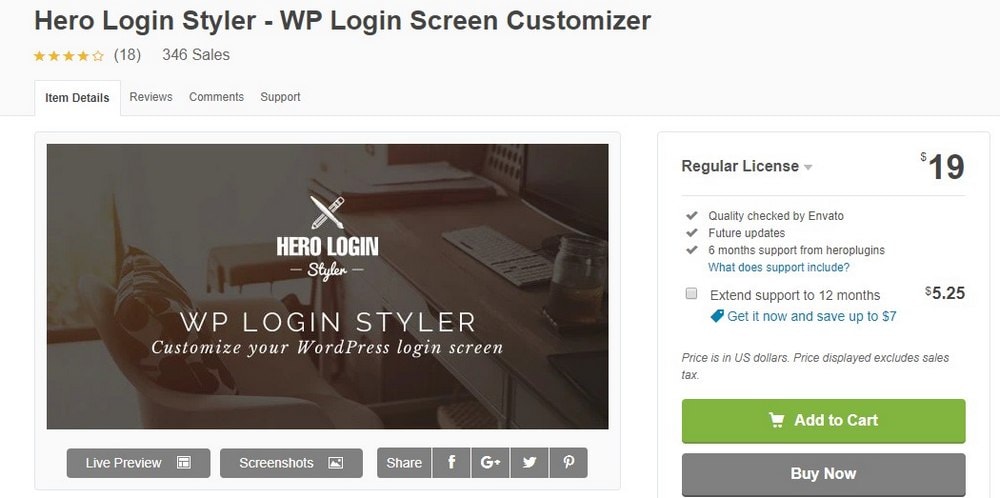Click Get it now and save link

point(811,316)
